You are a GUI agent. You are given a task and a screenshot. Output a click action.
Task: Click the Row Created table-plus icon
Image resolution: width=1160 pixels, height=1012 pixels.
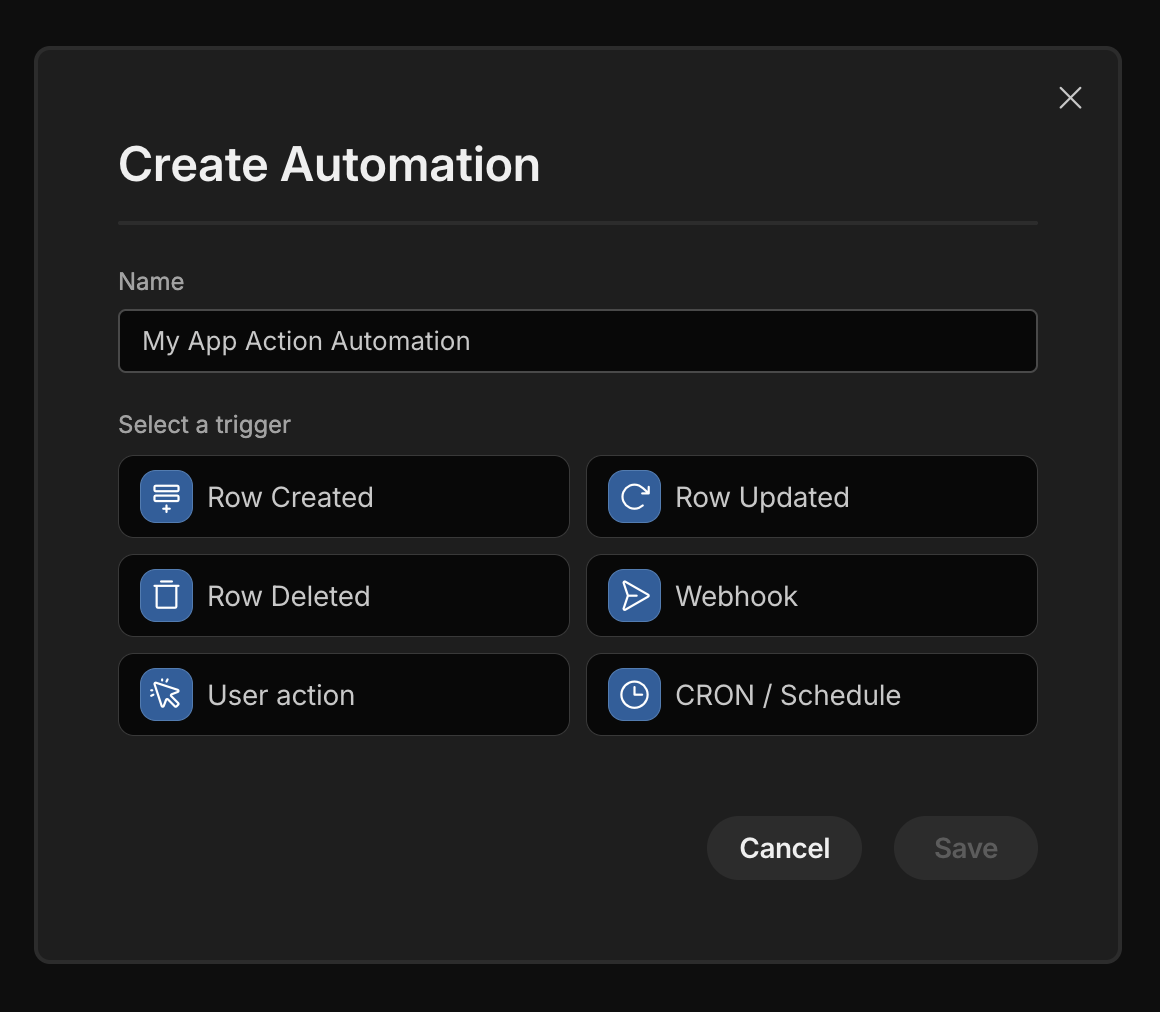point(166,496)
